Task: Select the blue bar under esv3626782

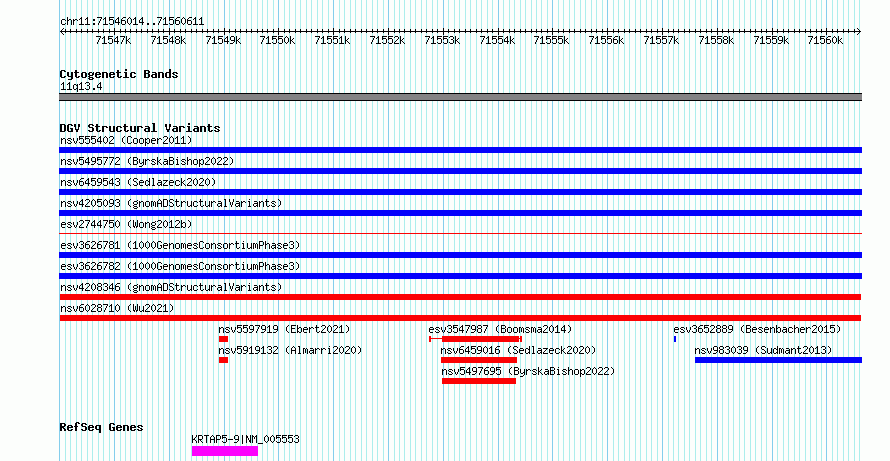Action: coord(460,276)
